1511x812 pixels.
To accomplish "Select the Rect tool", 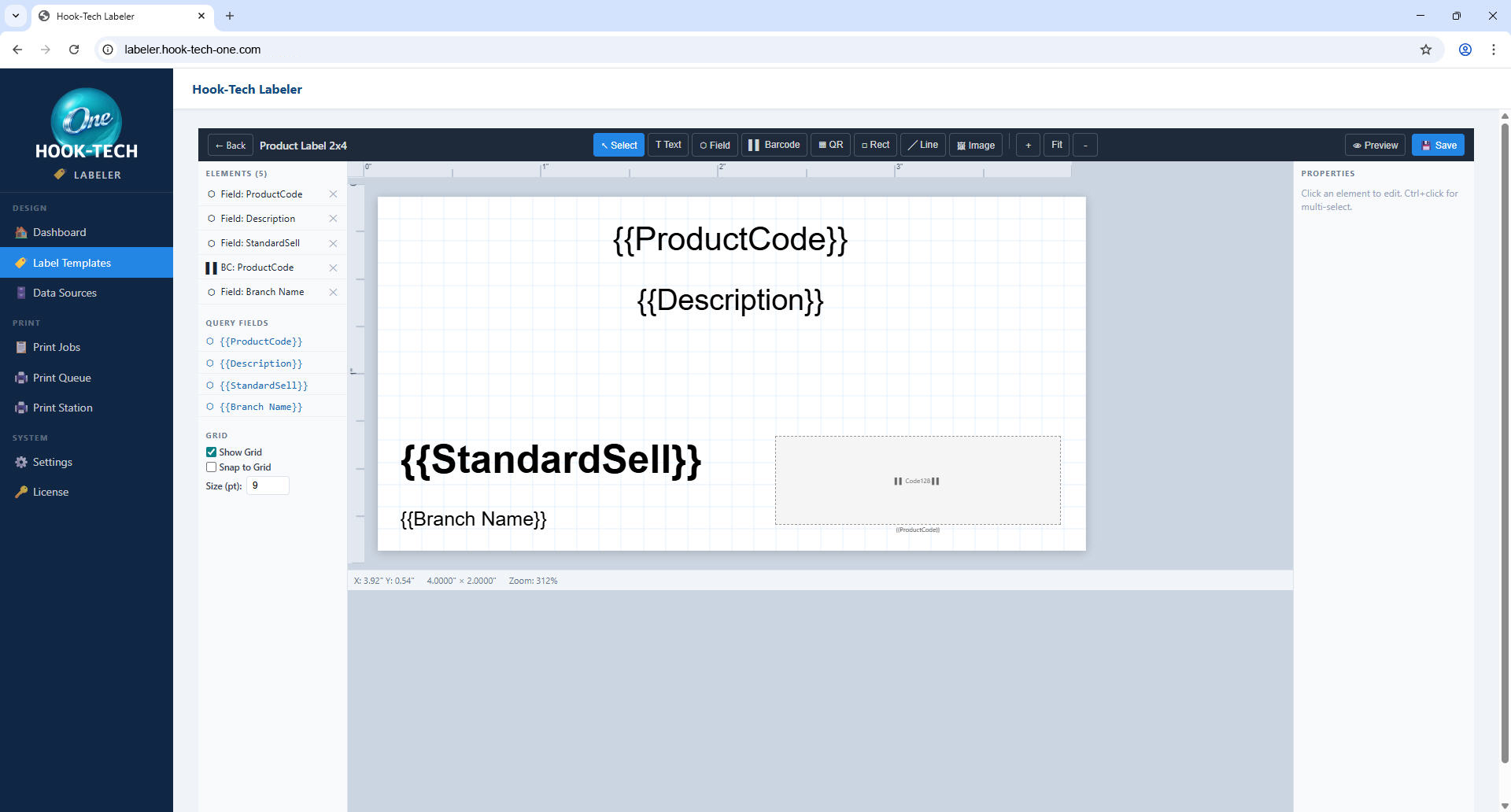I will pyautogui.click(x=874, y=145).
